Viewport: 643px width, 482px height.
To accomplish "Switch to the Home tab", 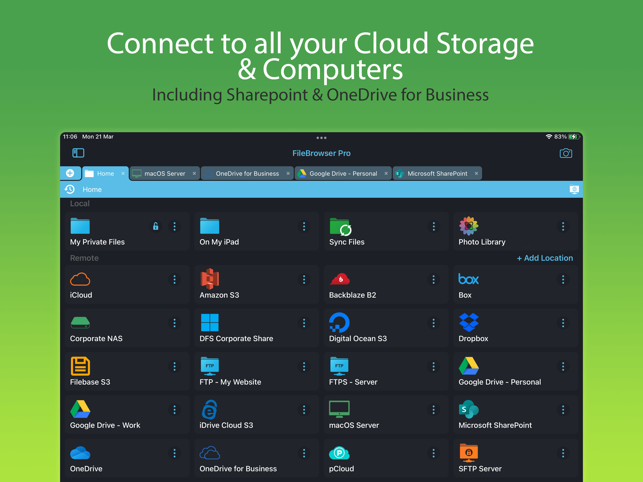I will point(105,174).
